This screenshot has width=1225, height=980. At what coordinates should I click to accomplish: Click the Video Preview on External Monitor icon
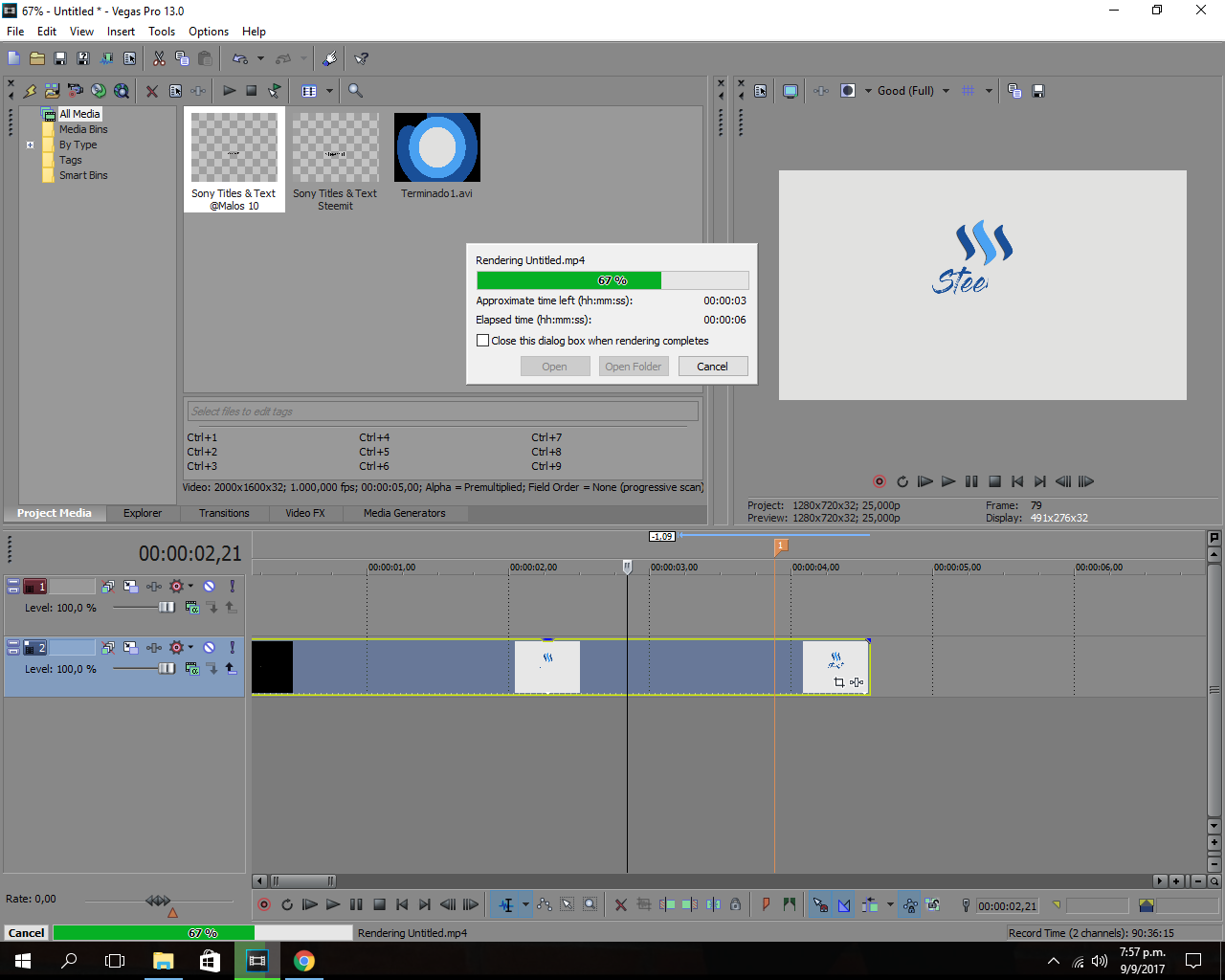click(x=791, y=91)
